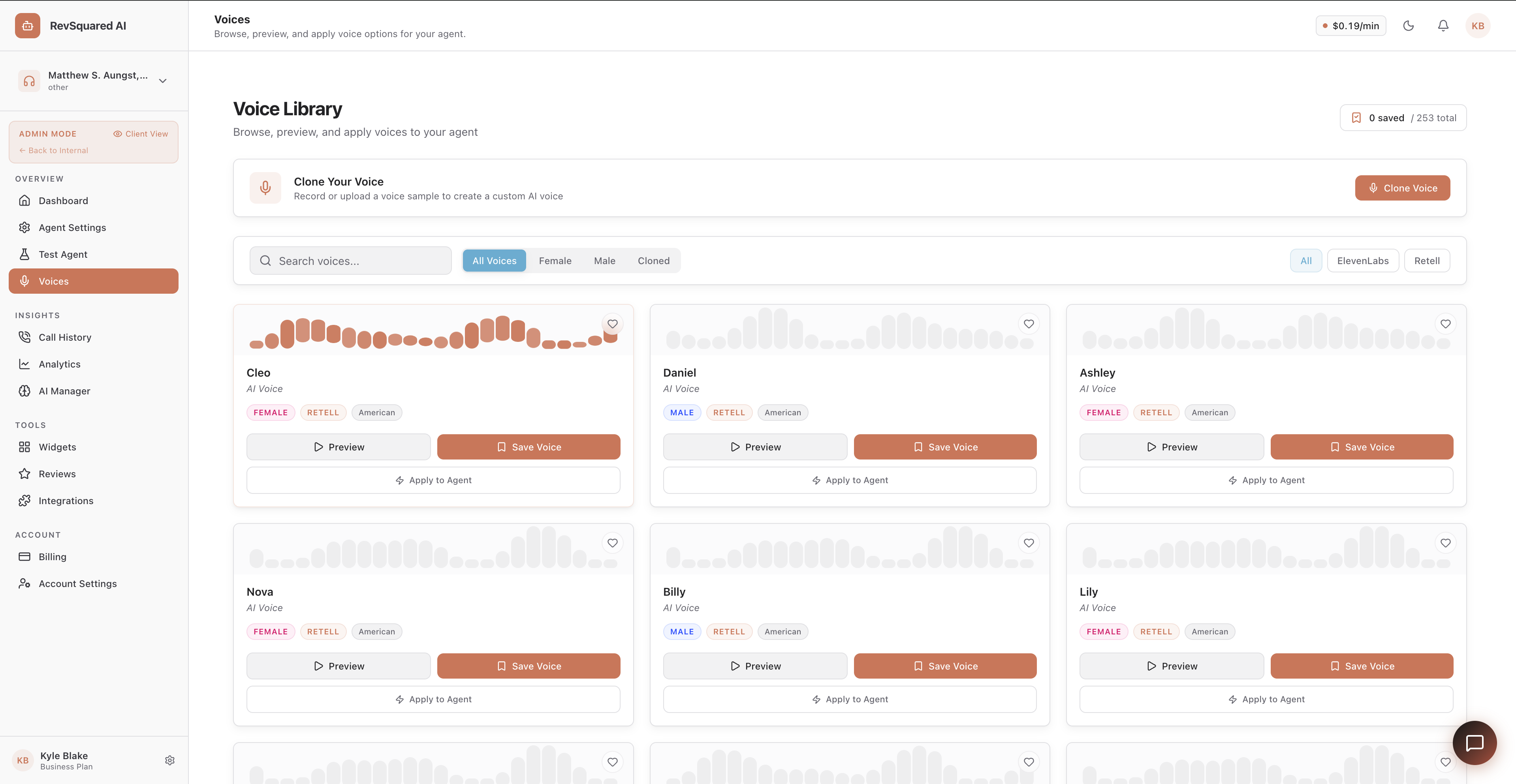Focus the Search voices field
1516x784 pixels.
(350, 261)
